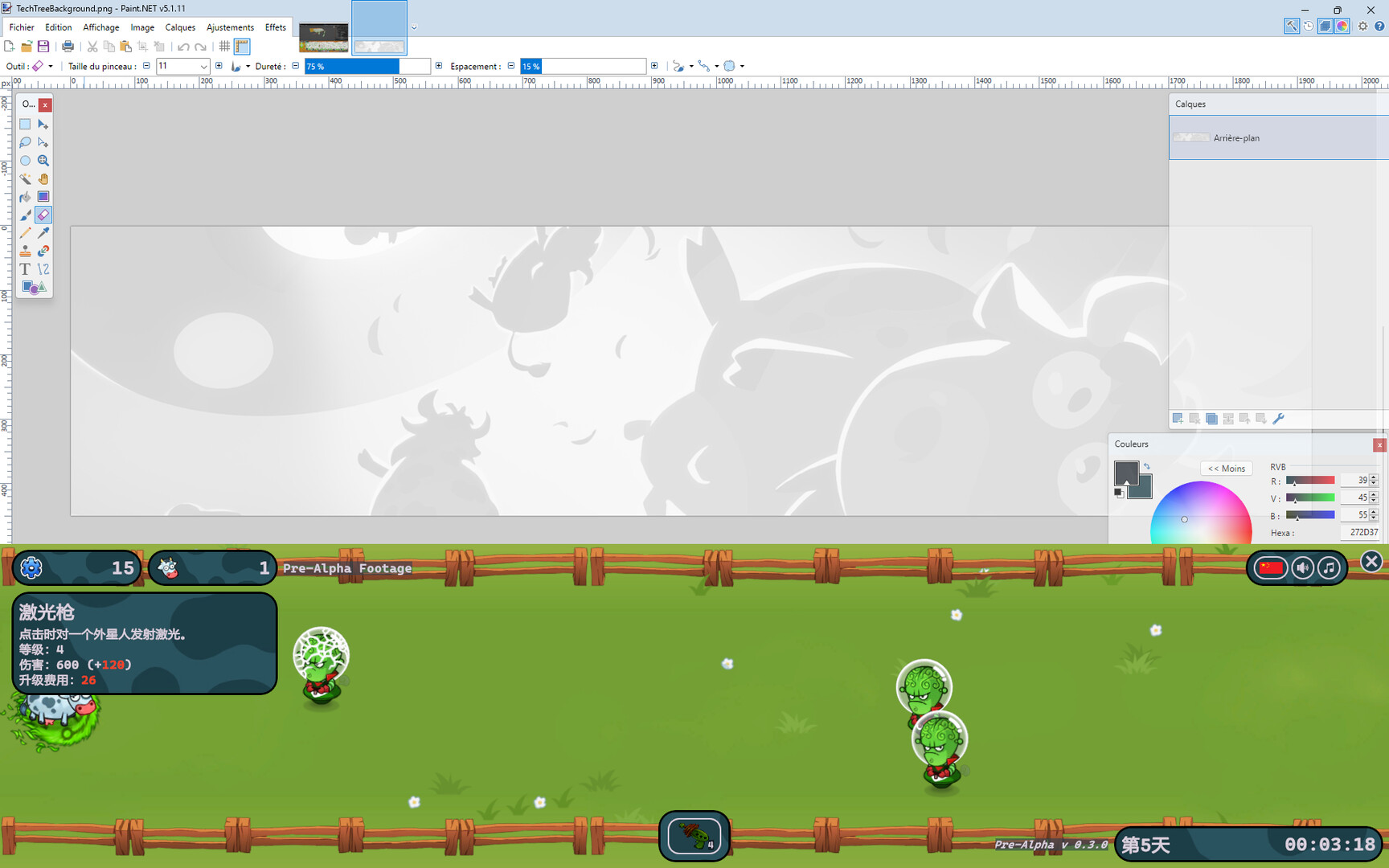1389x868 pixels.
Task: Open the brush fill style dropdown
Action: click(x=240, y=66)
